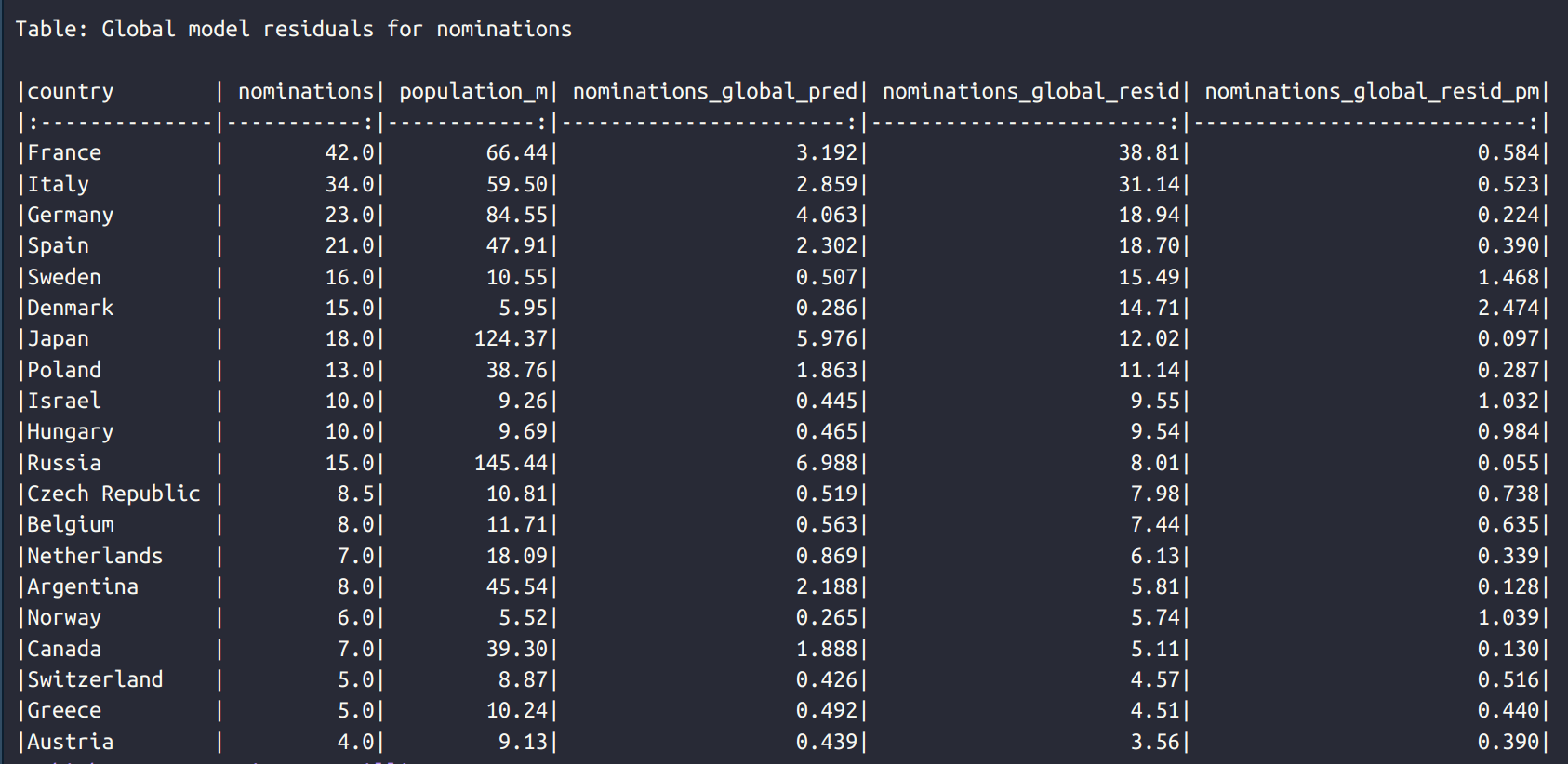The image size is (1568, 764).
Task: Click the 'Netherlands' country cell
Action: tap(95, 556)
